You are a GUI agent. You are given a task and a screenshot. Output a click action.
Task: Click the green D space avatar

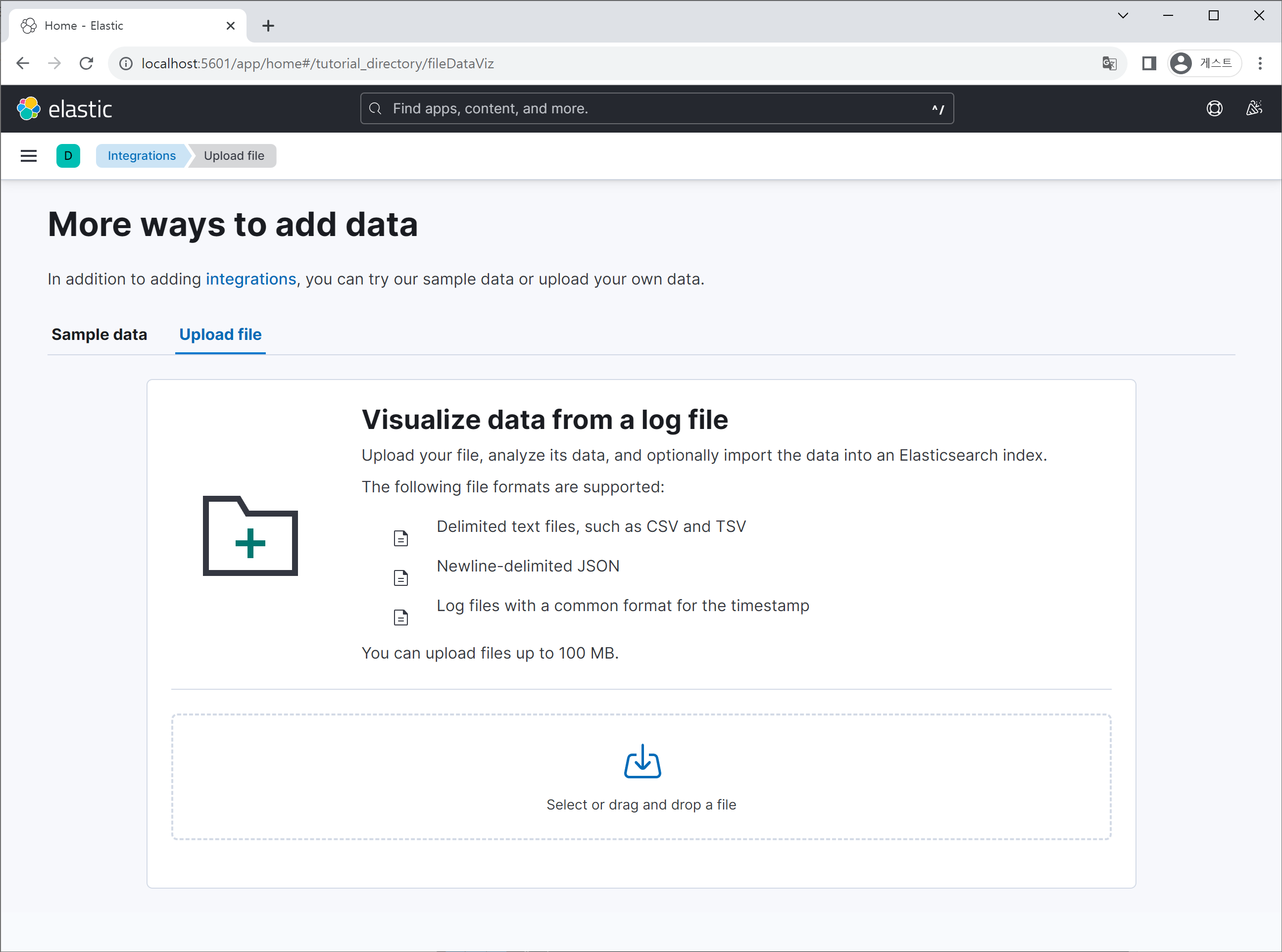coord(68,155)
